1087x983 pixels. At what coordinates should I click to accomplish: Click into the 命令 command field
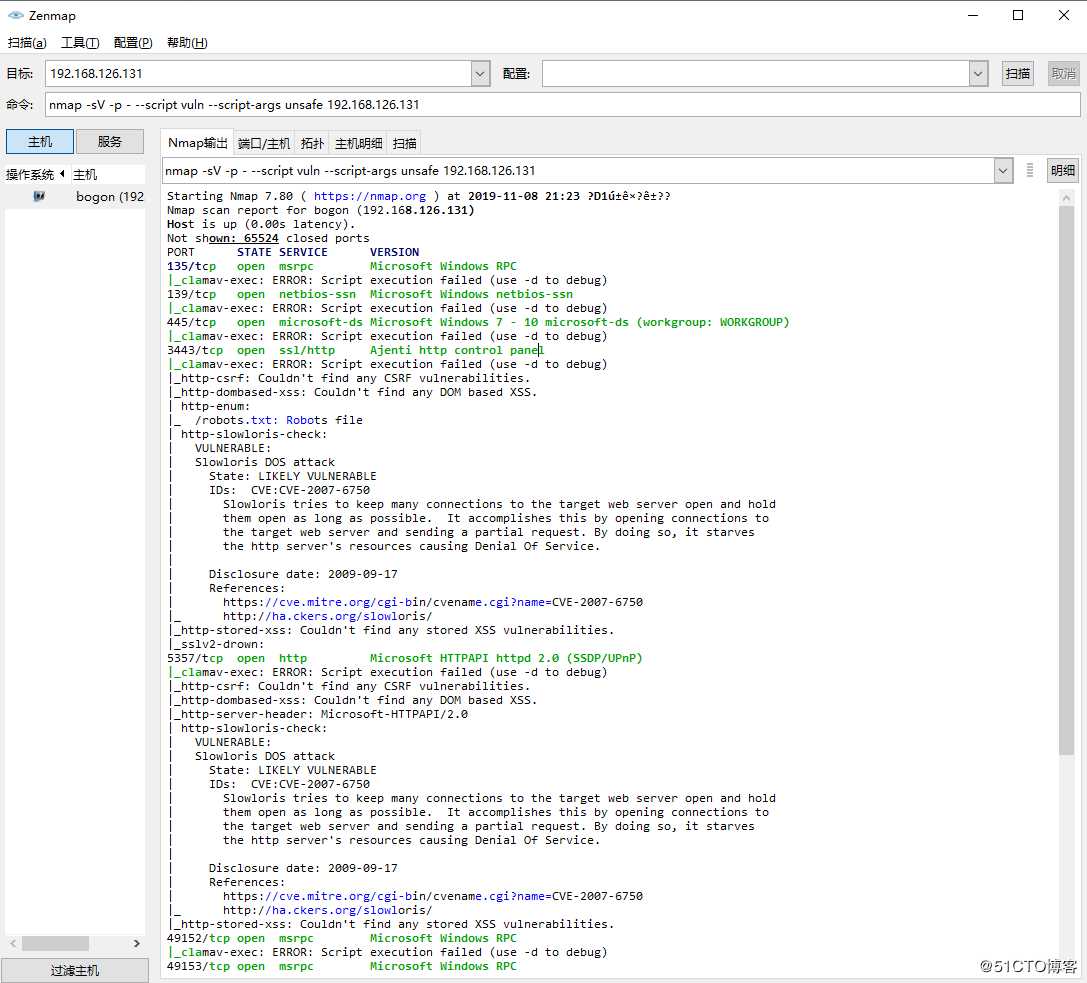pos(562,105)
